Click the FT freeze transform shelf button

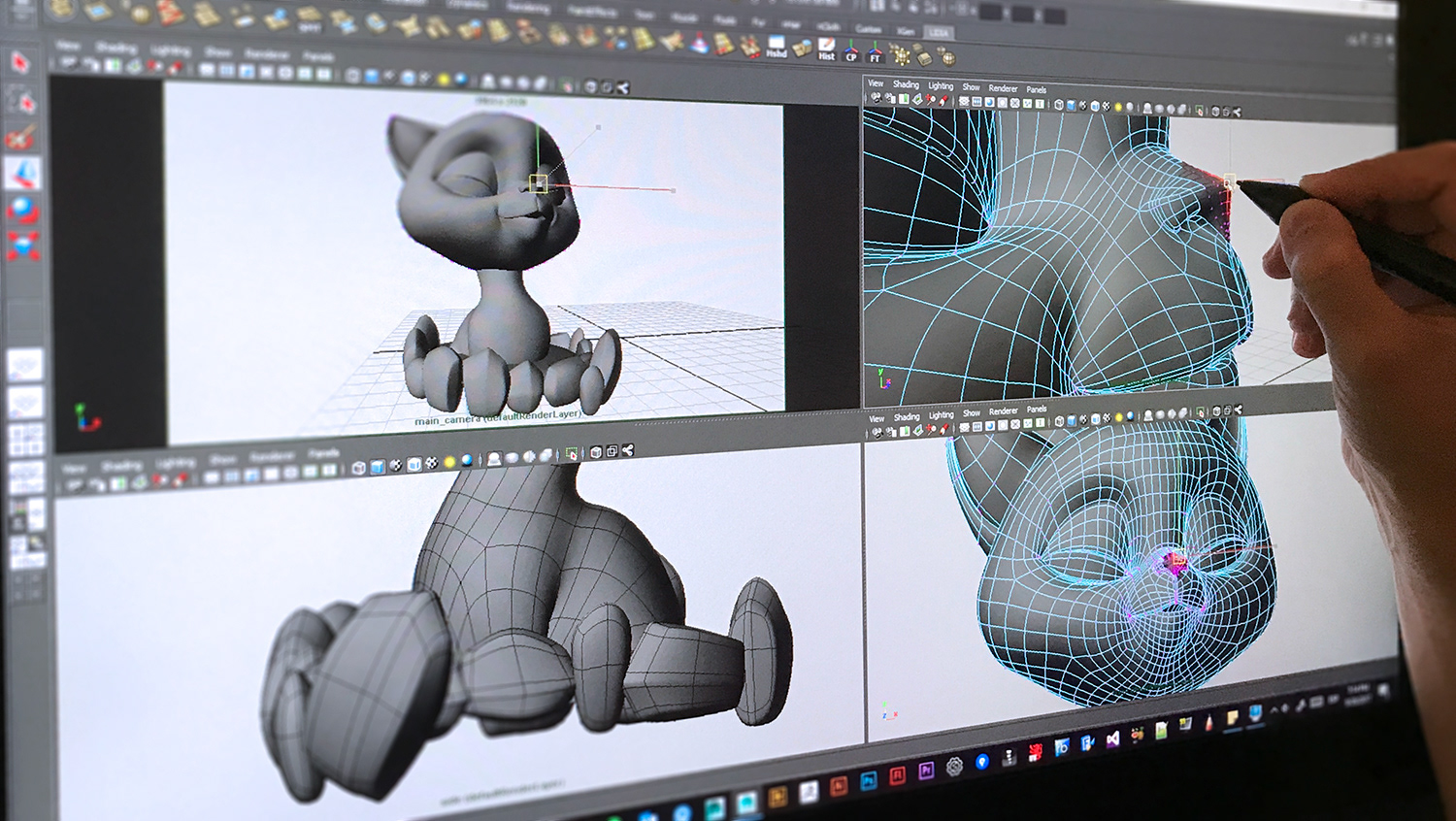tap(876, 52)
